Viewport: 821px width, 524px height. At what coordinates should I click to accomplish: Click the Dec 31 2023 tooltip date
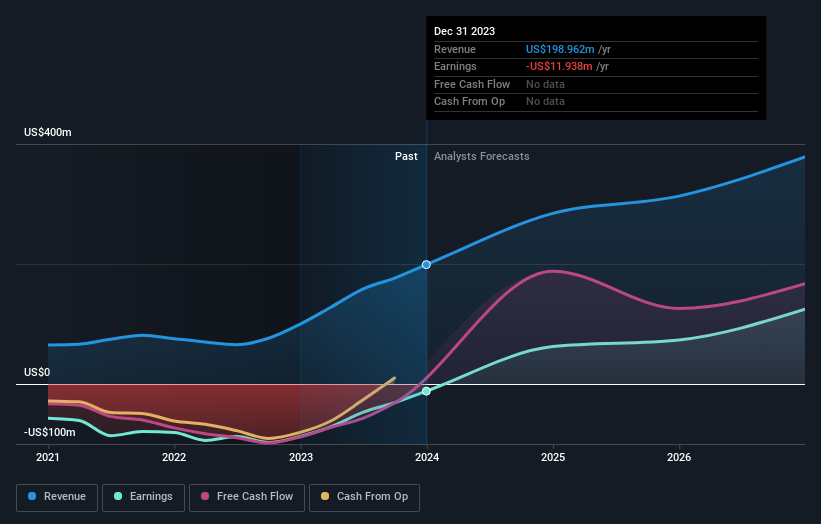[464, 31]
